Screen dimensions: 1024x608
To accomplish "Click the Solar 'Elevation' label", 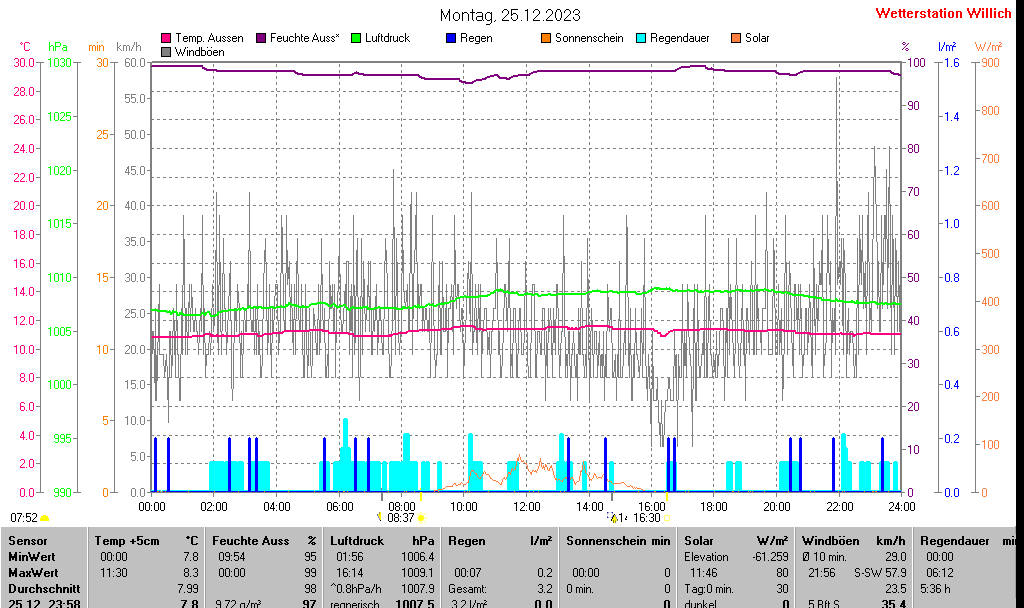I will point(707,557).
